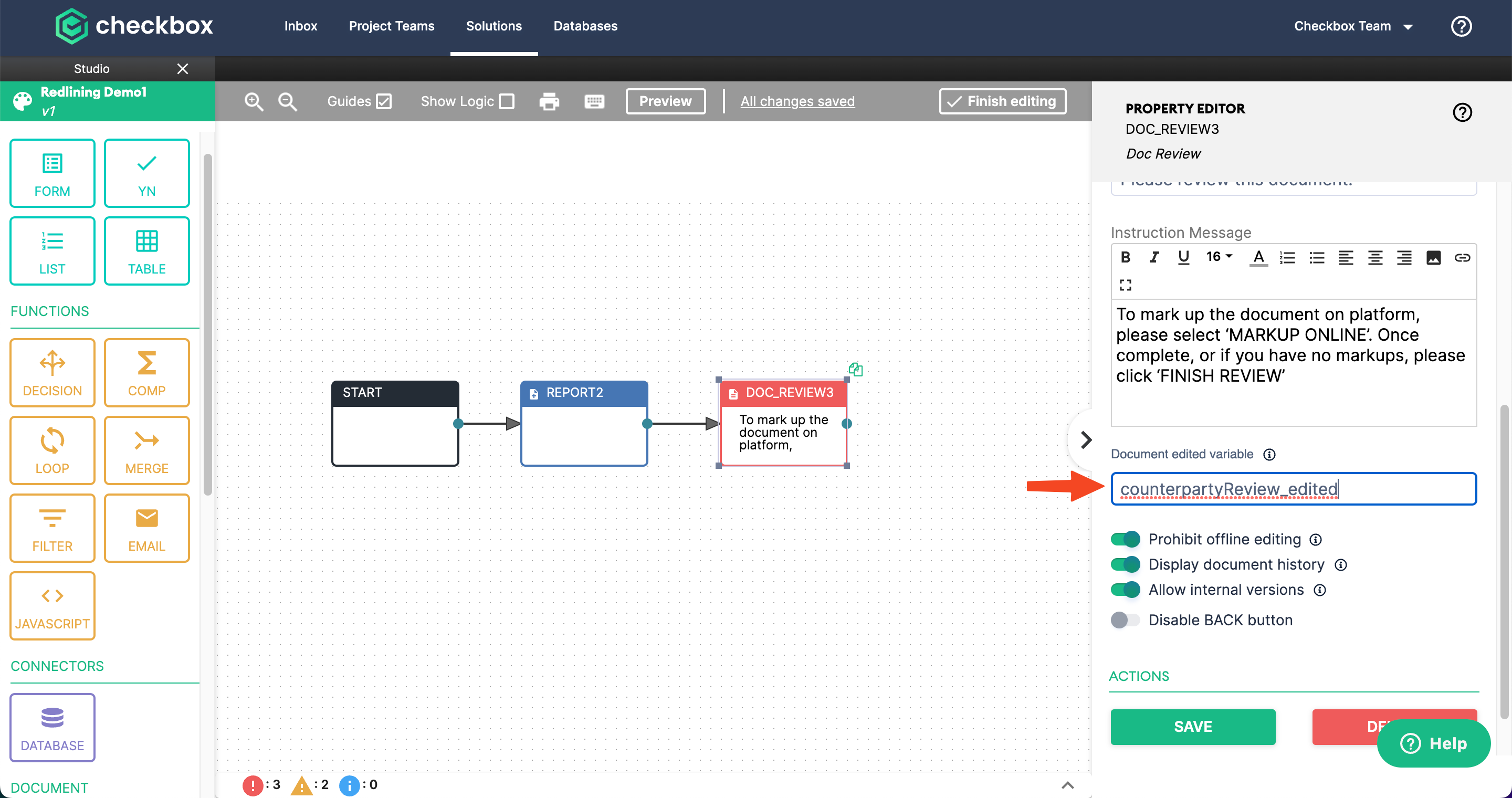Open keyboard shortcuts icon in toolbar
Screen dimensions: 1512x798
pyautogui.click(x=594, y=101)
